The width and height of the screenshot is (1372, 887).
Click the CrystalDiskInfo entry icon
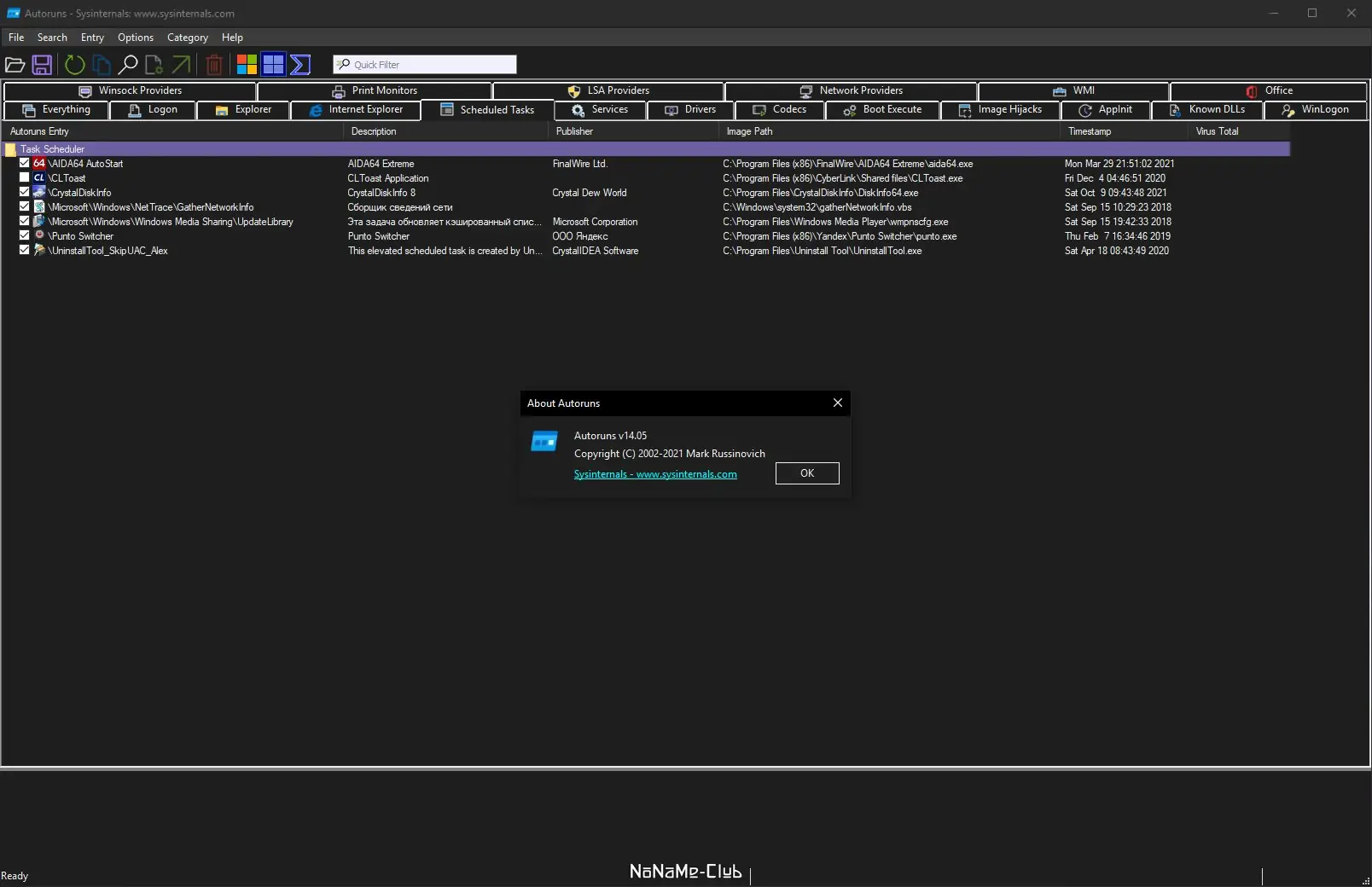pyautogui.click(x=39, y=192)
